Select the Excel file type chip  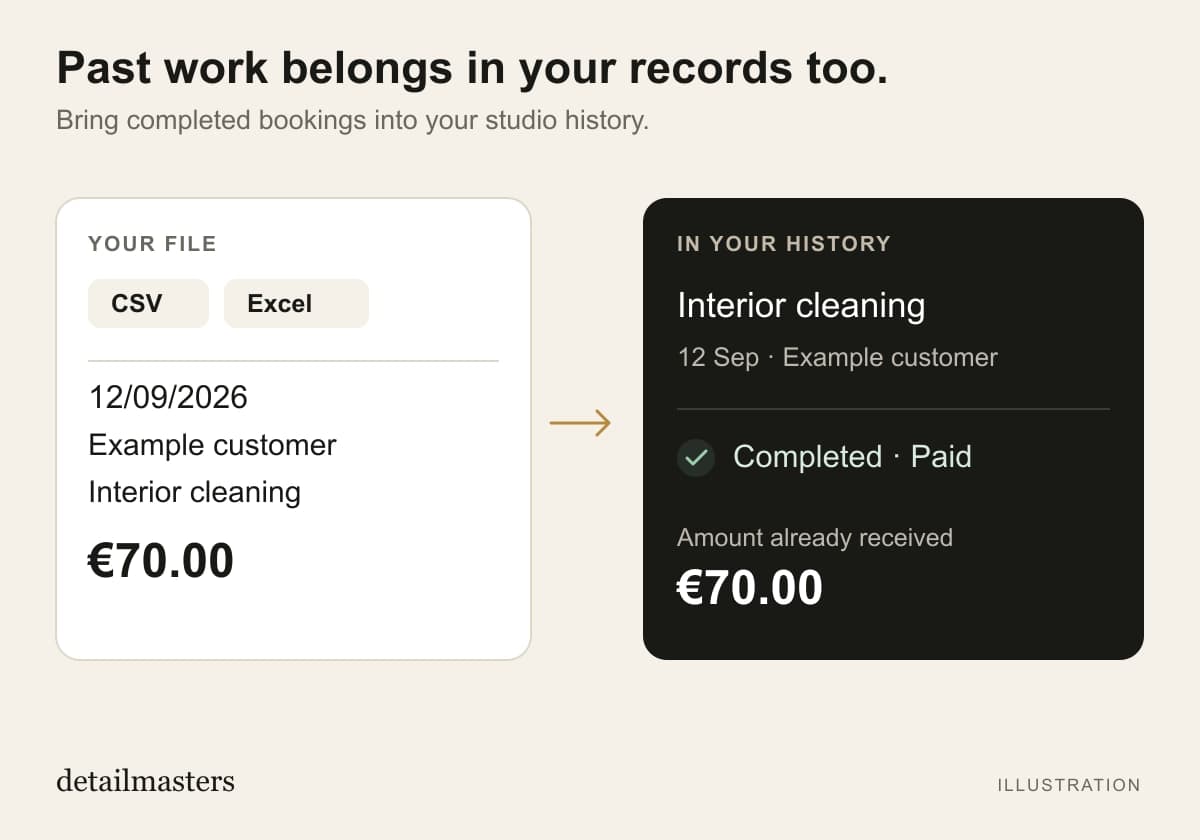coord(296,303)
